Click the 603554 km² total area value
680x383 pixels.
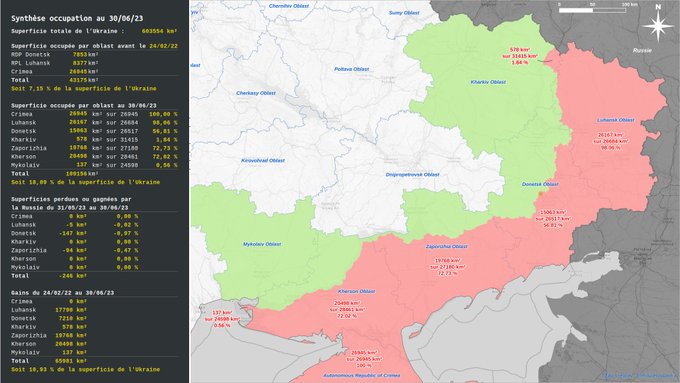tap(159, 31)
